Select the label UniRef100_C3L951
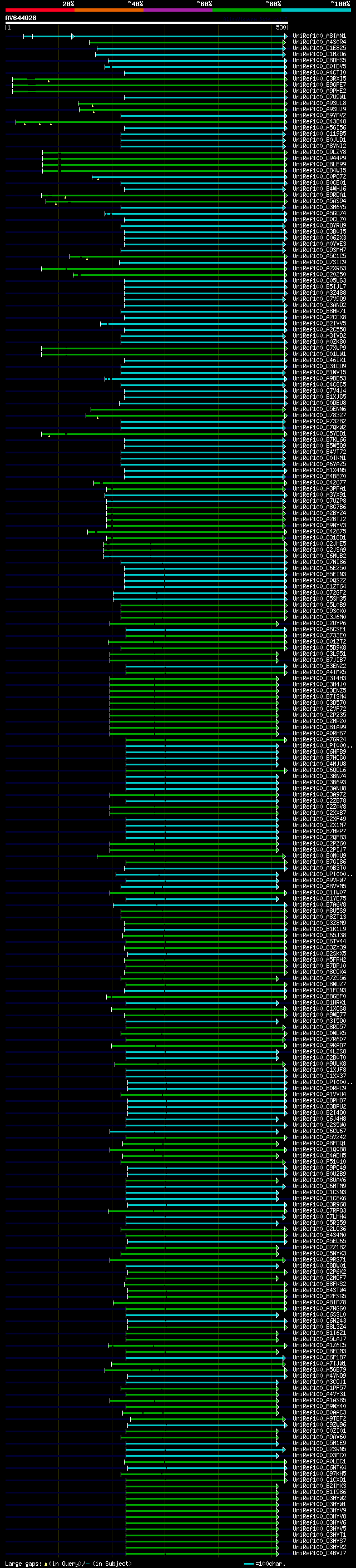The image size is (356, 1568). [x=319, y=654]
